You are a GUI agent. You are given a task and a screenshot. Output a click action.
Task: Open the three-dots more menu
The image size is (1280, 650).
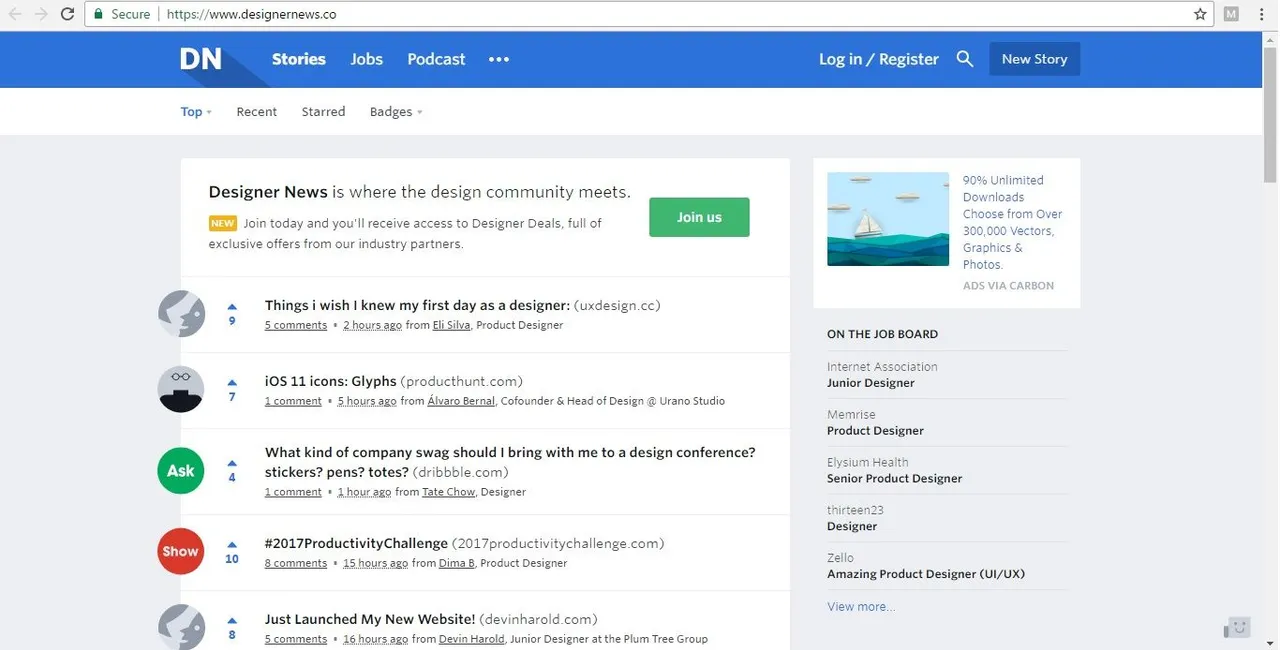click(x=499, y=59)
